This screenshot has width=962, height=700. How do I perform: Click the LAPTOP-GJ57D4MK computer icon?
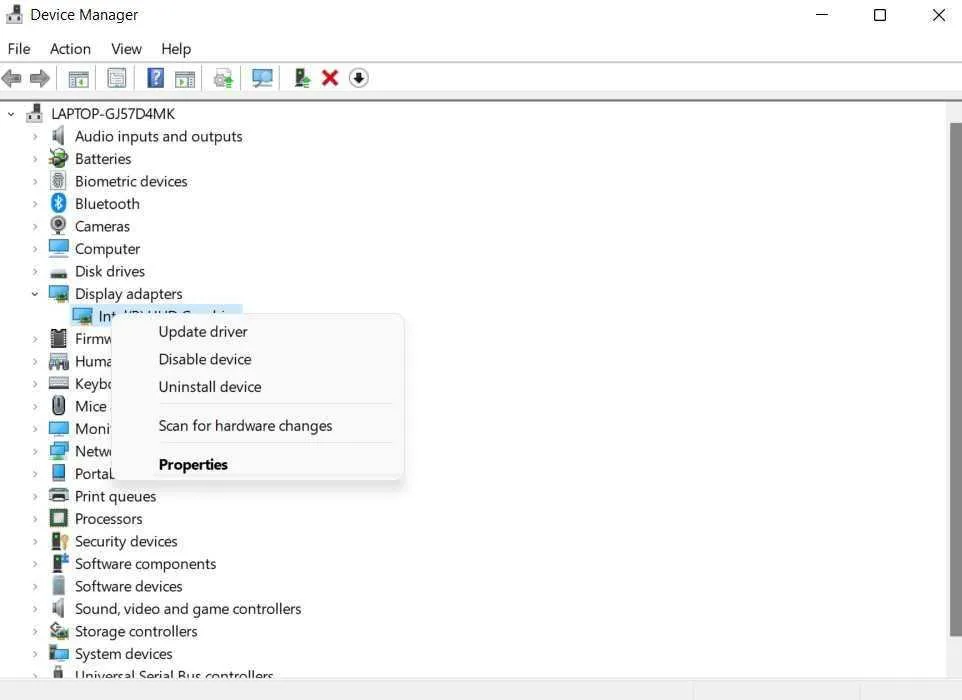[x=35, y=113]
